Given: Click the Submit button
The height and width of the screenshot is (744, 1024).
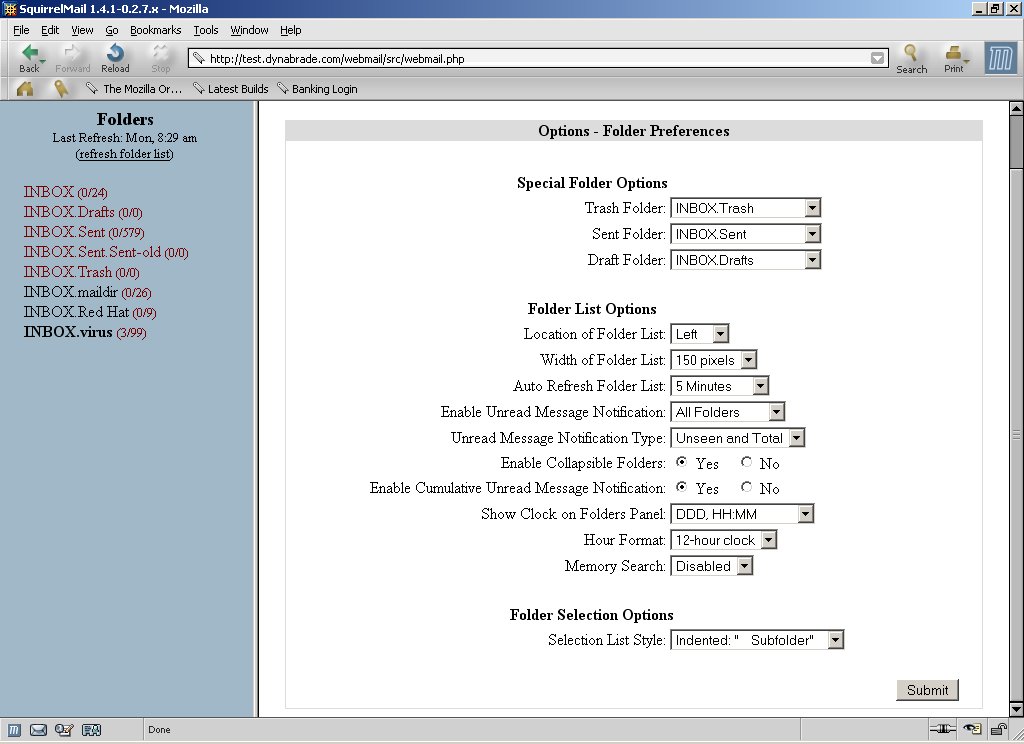Looking at the screenshot, I should coord(927,690).
